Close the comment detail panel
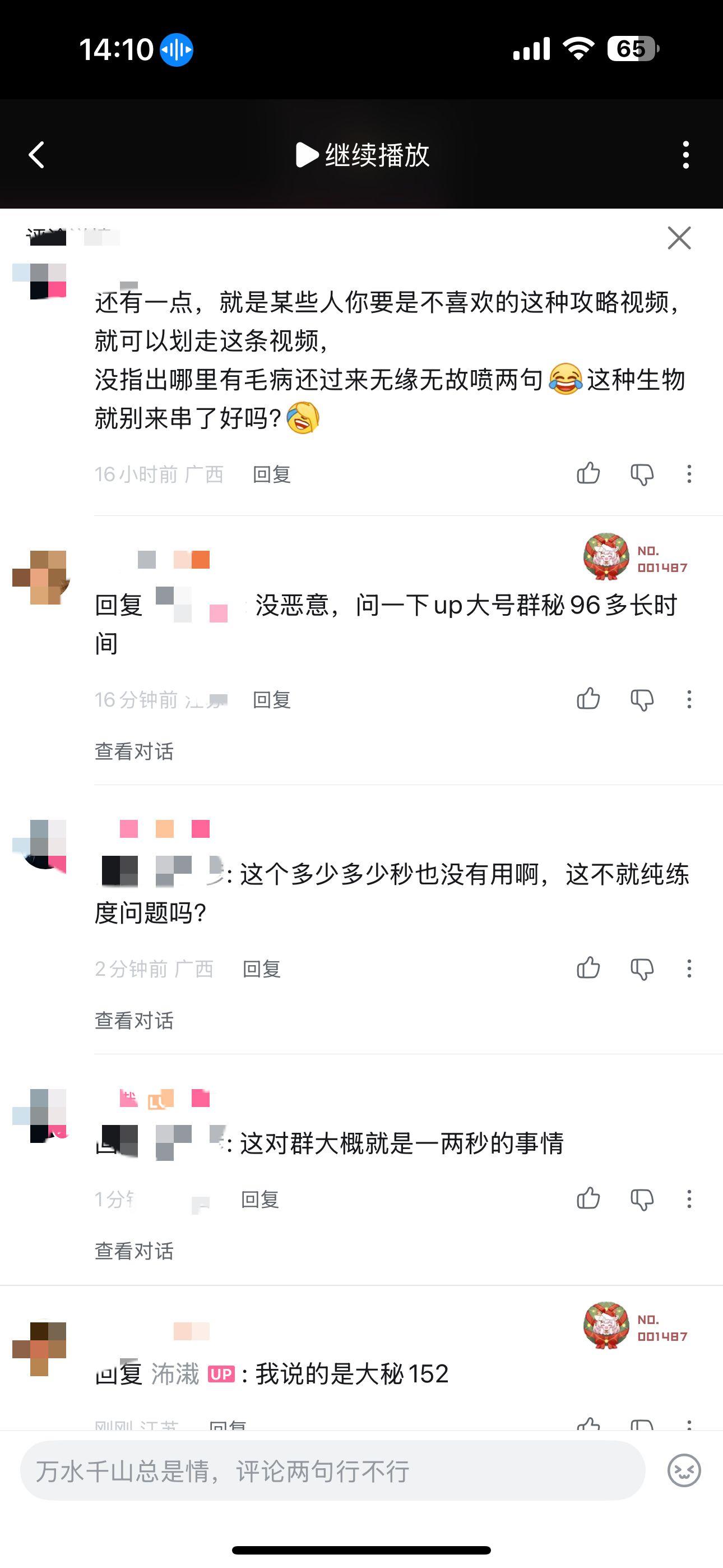Viewport: 723px width, 1568px height. [679, 238]
